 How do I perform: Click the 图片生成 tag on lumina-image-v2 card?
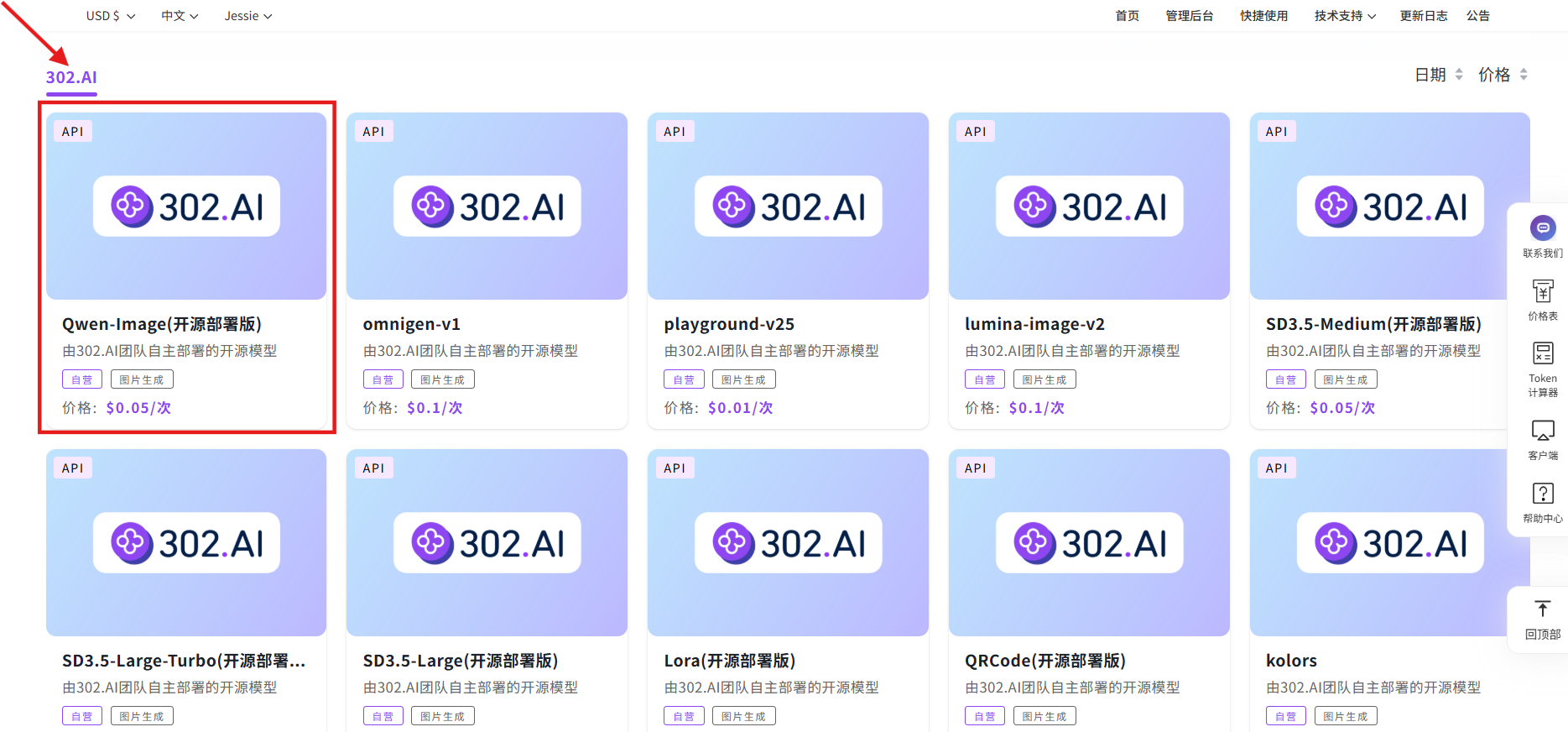pos(1044,379)
